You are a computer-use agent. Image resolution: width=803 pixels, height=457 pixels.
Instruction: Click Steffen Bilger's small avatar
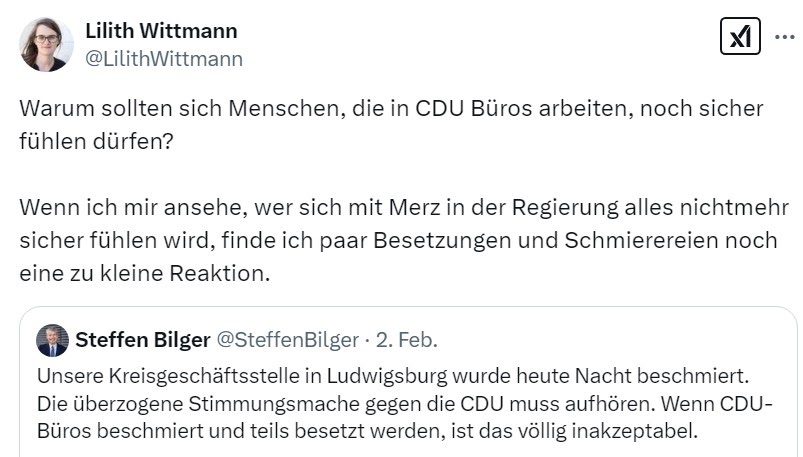(x=52, y=341)
